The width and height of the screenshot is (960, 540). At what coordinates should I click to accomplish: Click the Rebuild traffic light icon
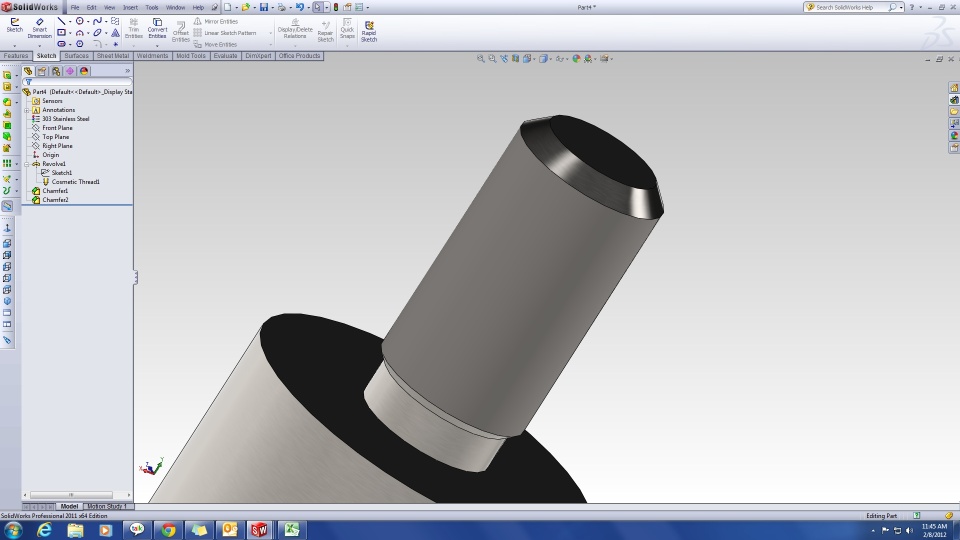pyautogui.click(x=336, y=7)
